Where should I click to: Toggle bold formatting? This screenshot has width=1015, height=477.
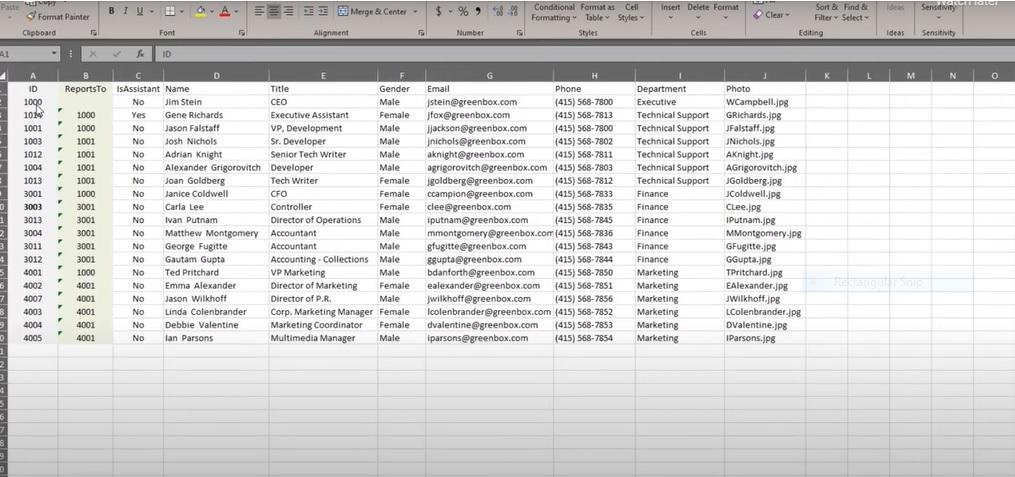click(x=111, y=12)
